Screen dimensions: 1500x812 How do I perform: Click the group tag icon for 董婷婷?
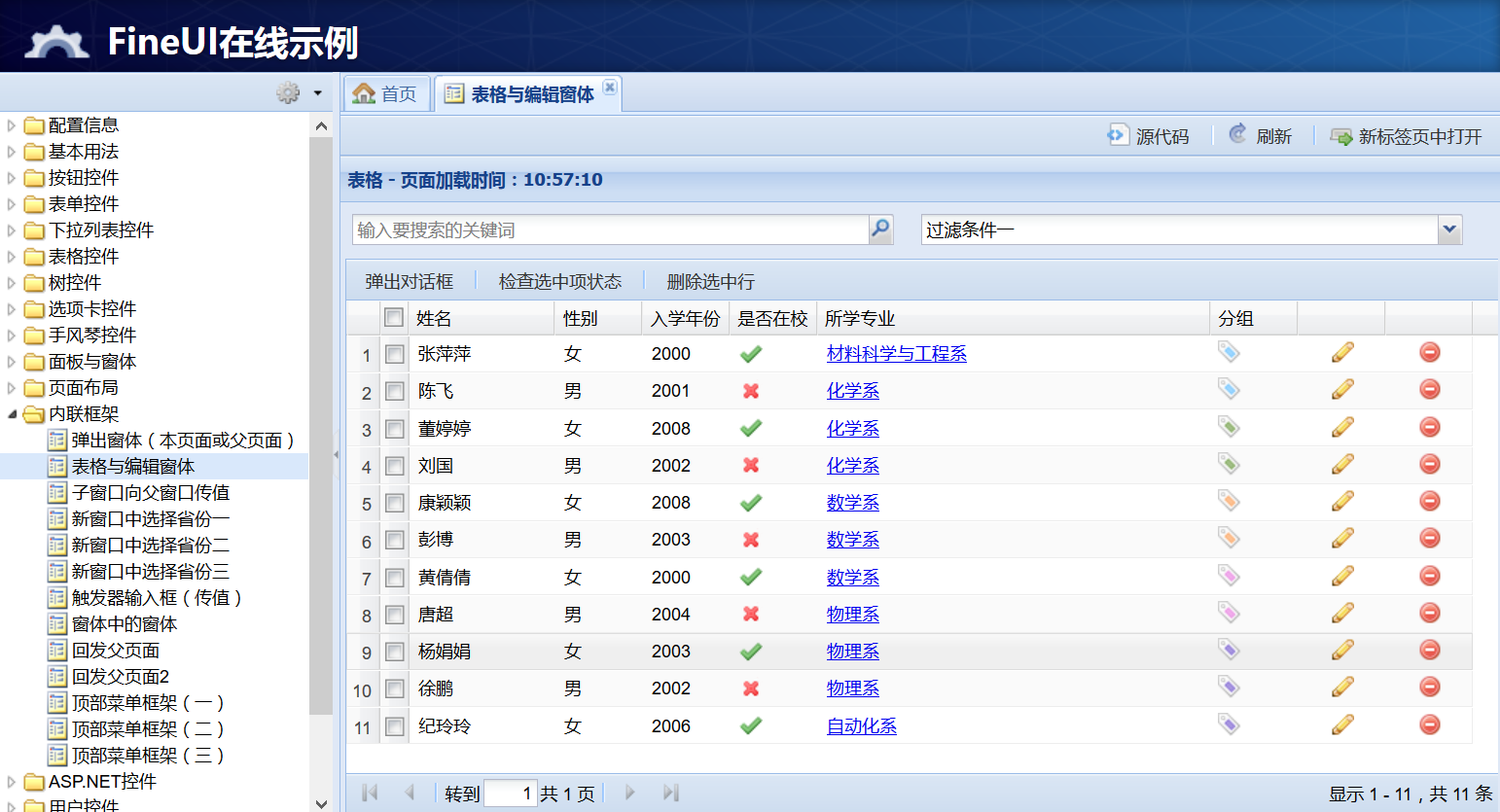point(1229,427)
